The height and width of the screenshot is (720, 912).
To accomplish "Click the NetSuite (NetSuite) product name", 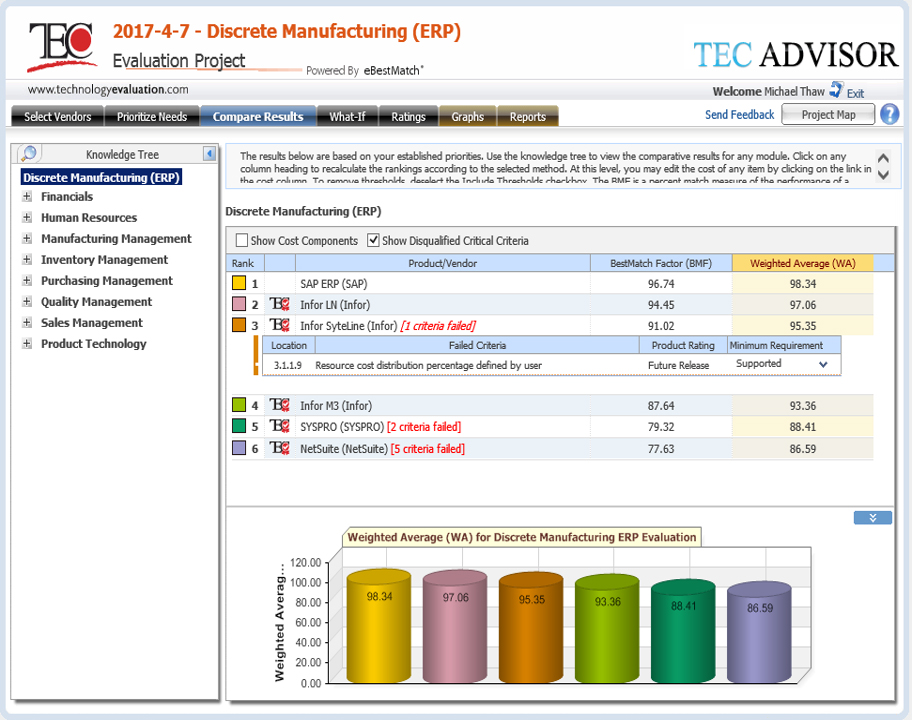I will (344, 448).
